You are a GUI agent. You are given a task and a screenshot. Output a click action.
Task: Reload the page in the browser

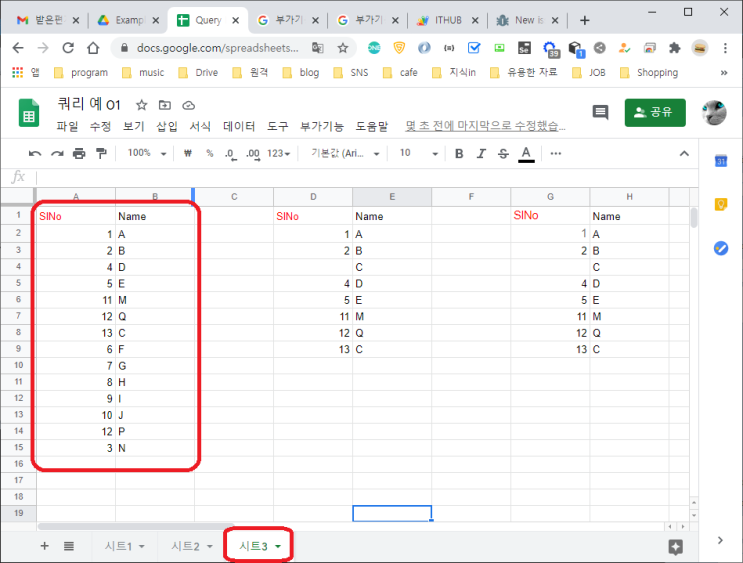coord(68,48)
